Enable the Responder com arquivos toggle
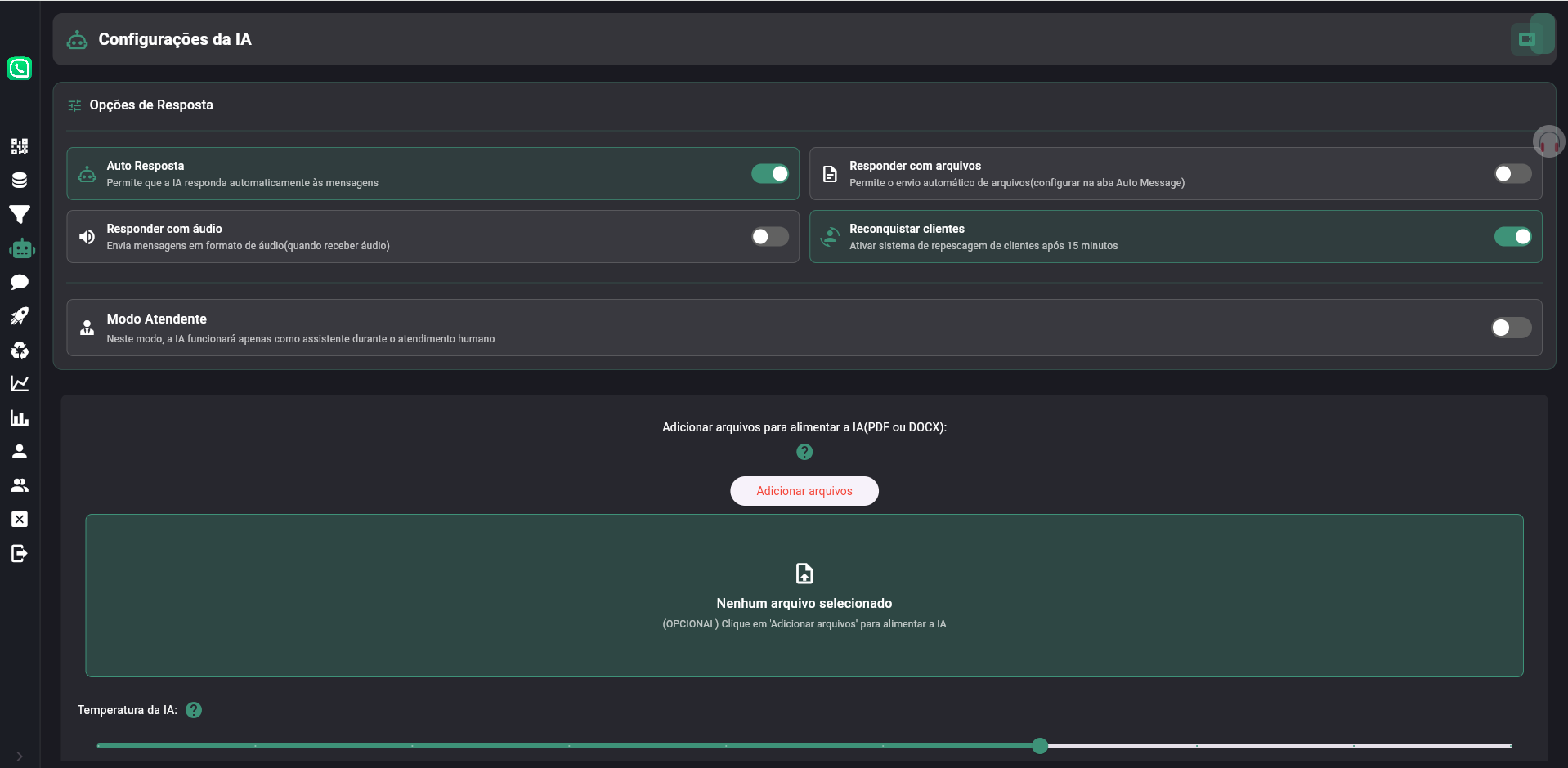 point(1513,174)
